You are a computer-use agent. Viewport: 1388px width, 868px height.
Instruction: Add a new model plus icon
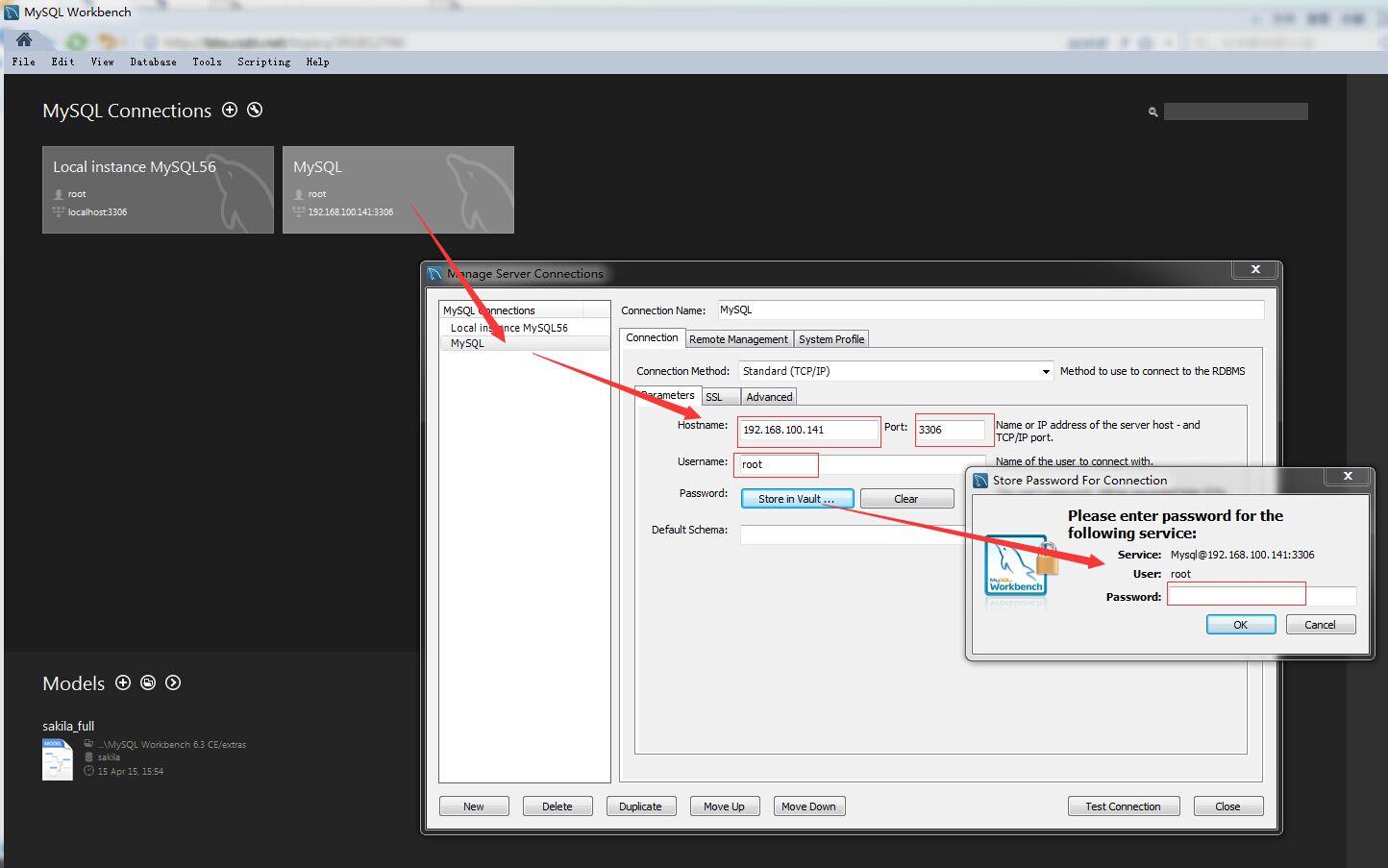click(123, 682)
